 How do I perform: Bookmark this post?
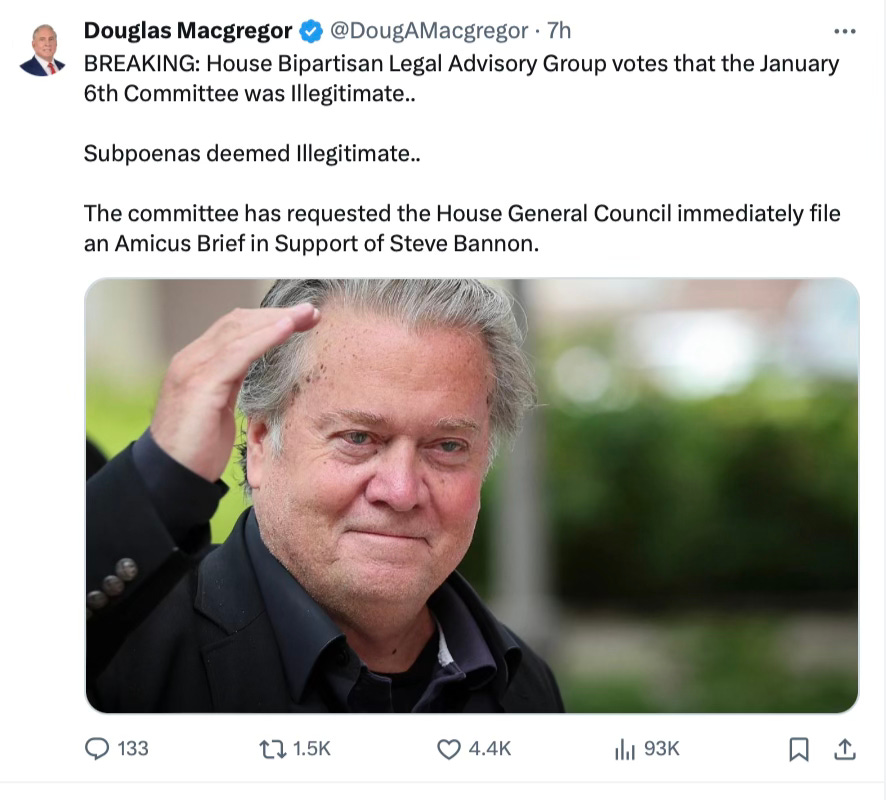(x=798, y=750)
